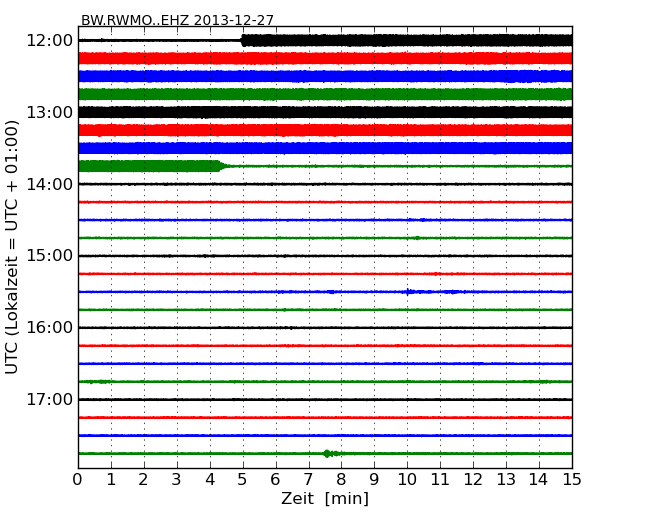The width and height of the screenshot is (650, 520).
Task: Click x-axis tick label 7
Action: 308,480
